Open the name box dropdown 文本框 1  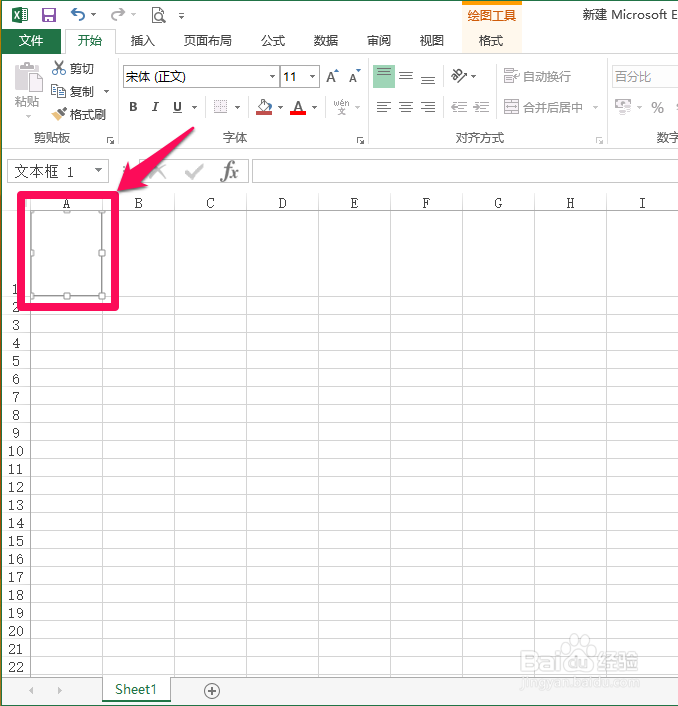coord(99,171)
